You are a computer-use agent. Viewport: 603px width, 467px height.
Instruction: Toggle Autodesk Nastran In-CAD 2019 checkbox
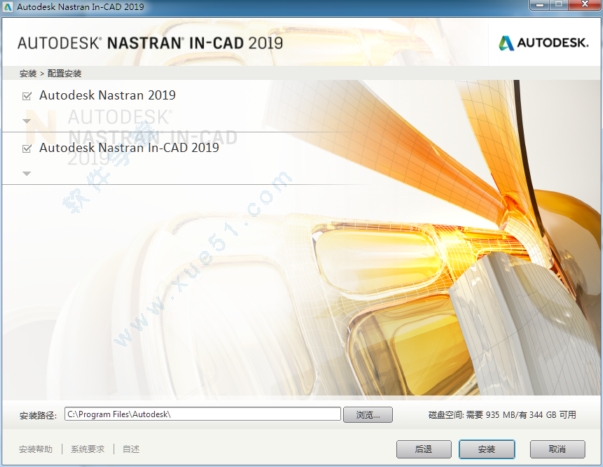pyautogui.click(x=27, y=148)
